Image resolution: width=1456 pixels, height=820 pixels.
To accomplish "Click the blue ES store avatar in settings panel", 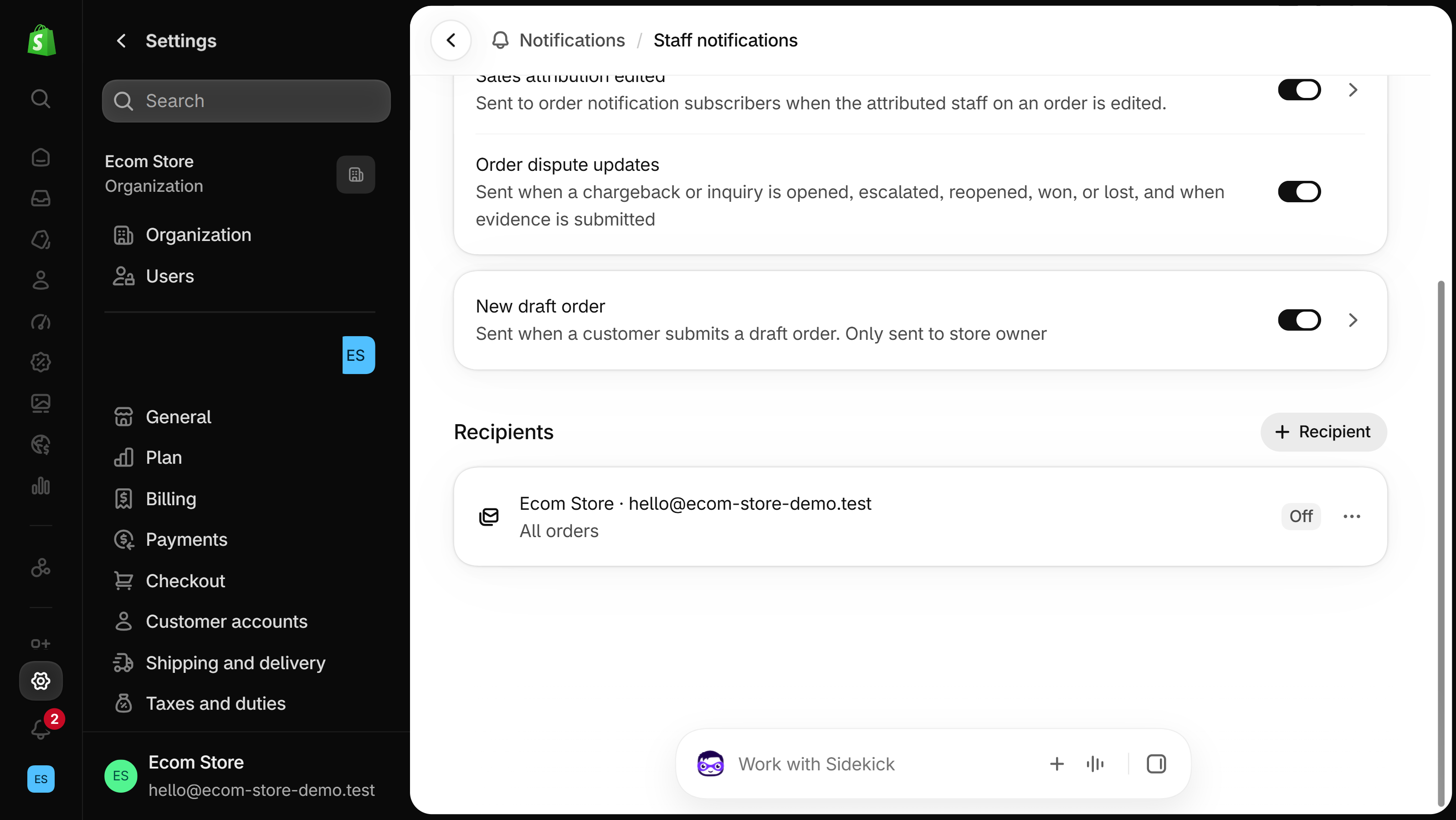I will (x=359, y=355).
